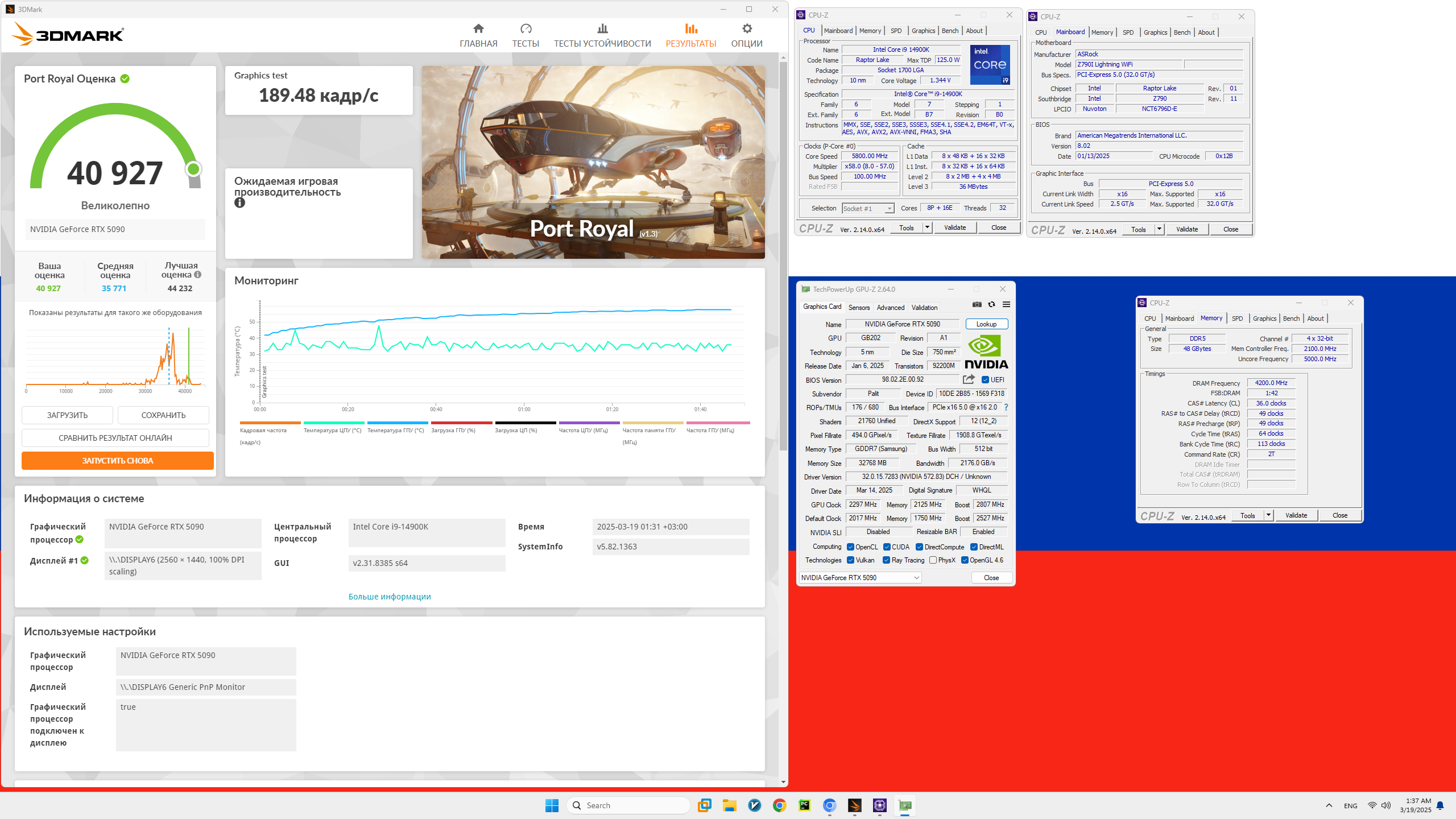This screenshot has height=819, width=1456.
Task: Go to ТЕСТЫ УСТОЙЧИВОСТИ stress tests
Action: tap(602, 35)
